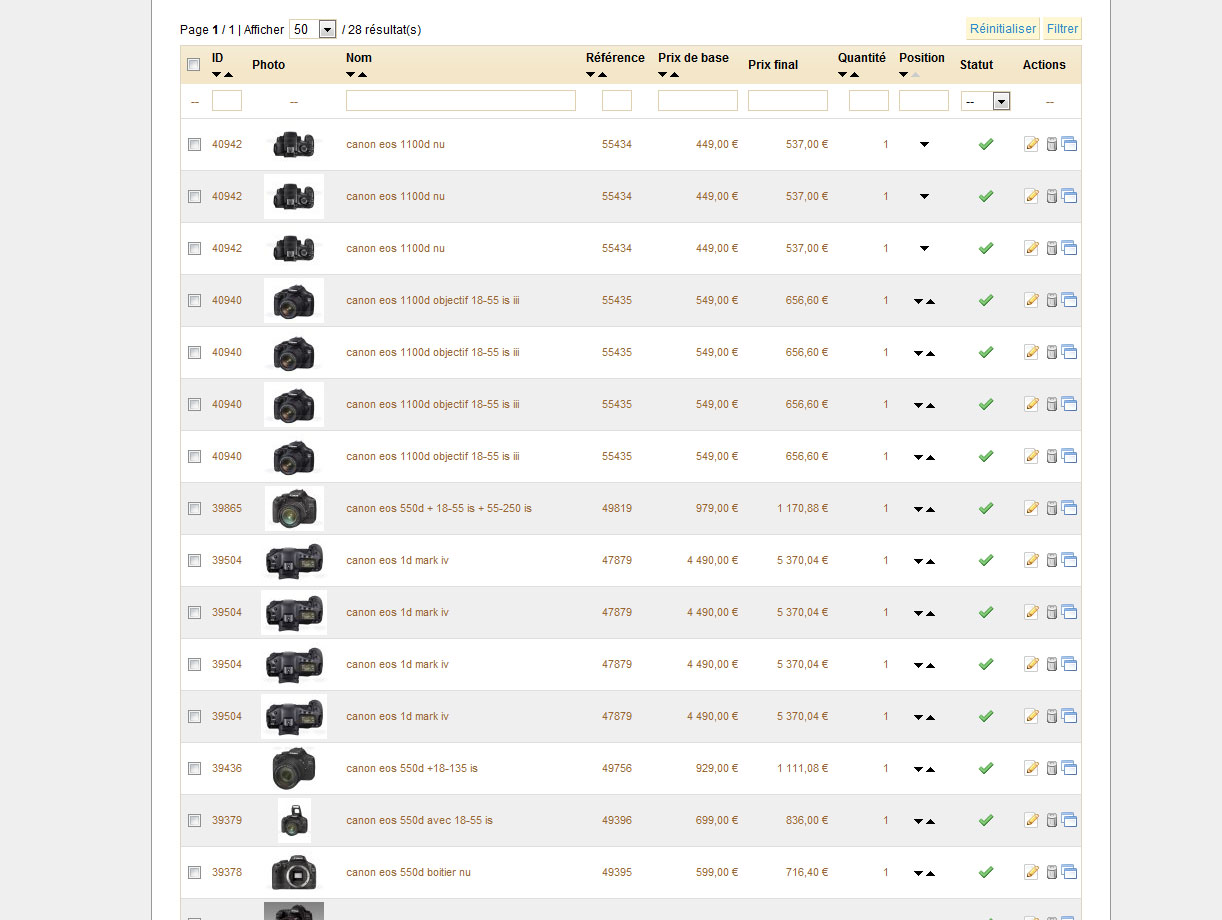The width and height of the screenshot is (1222, 920).
Task: Open canon eos 550d + 18-55 is + 55-250 is
Action: pyautogui.click(x=439, y=508)
